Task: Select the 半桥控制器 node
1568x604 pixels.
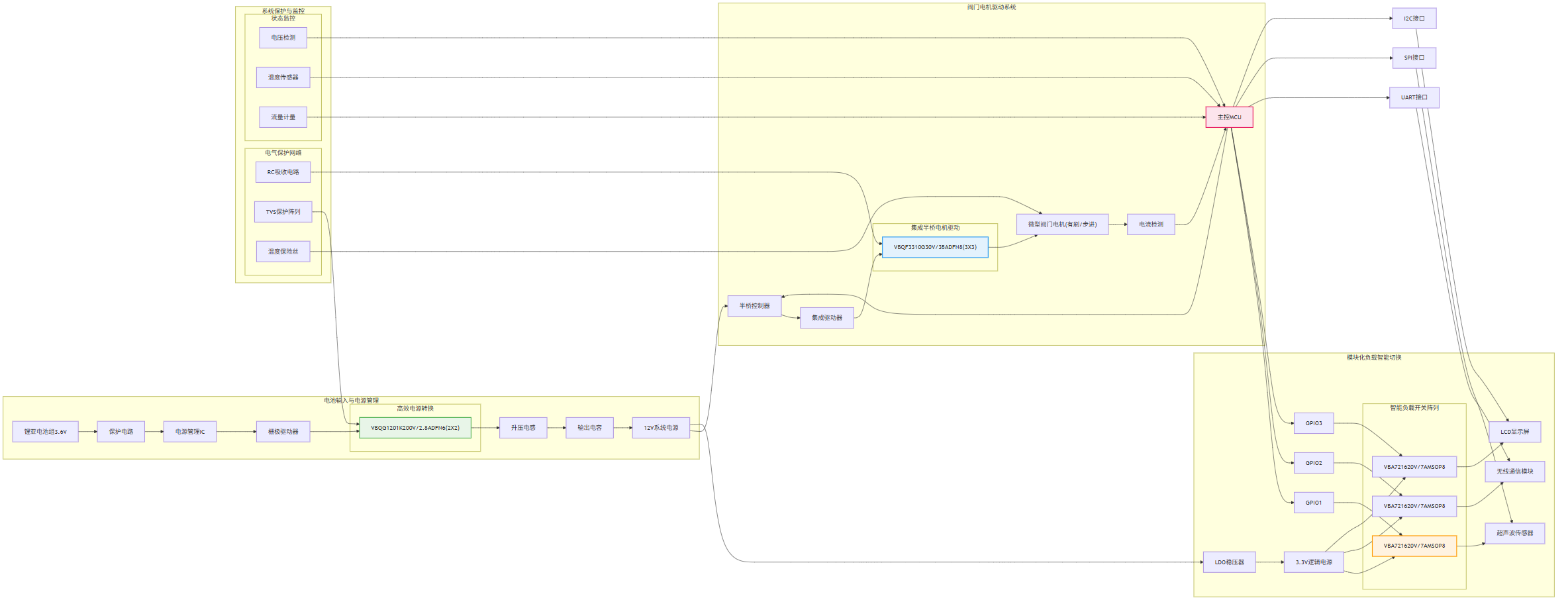Action: [x=755, y=306]
